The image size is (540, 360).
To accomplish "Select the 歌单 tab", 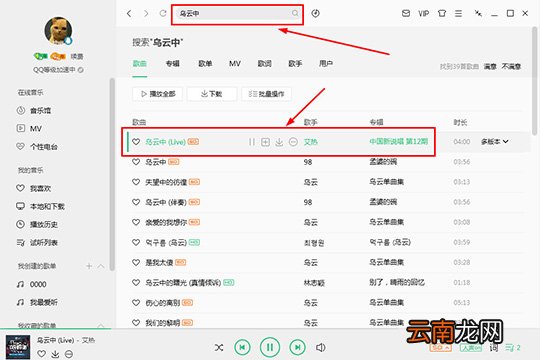I will [x=205, y=63].
